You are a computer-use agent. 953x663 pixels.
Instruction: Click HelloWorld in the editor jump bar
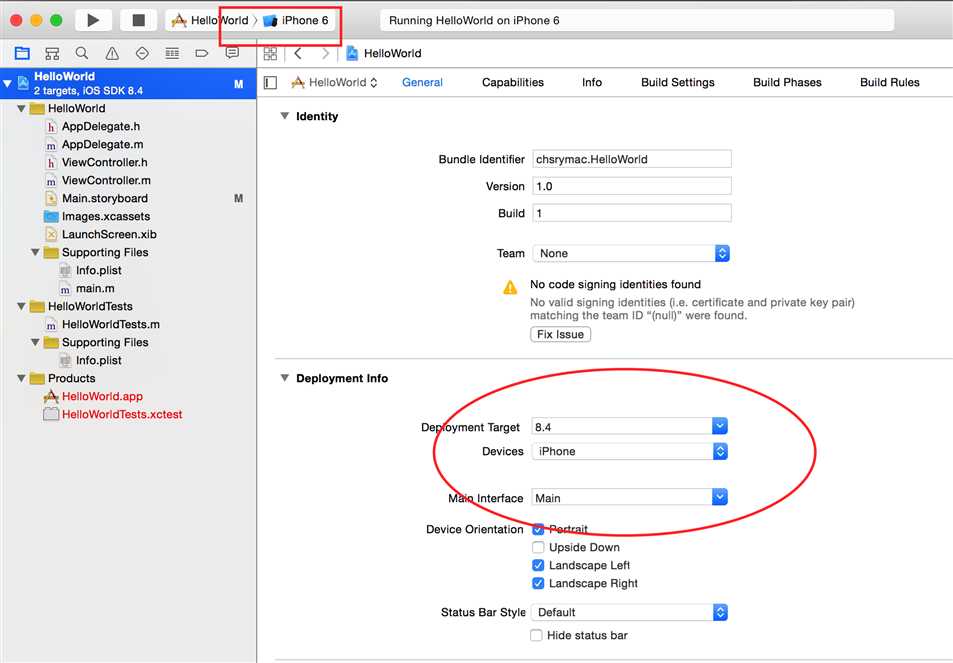click(x=393, y=53)
